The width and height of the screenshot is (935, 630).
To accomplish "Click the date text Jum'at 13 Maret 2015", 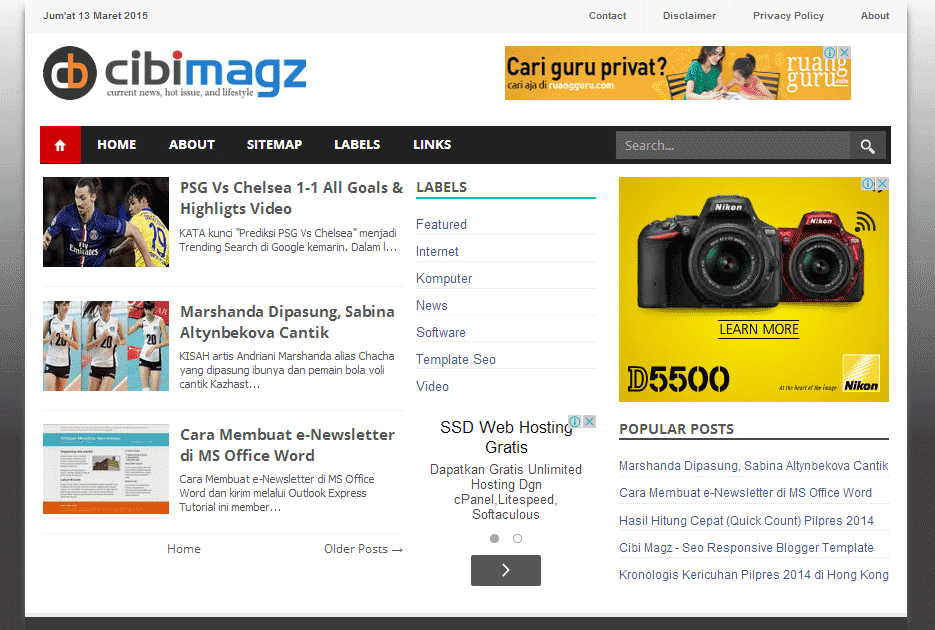I will tap(95, 16).
